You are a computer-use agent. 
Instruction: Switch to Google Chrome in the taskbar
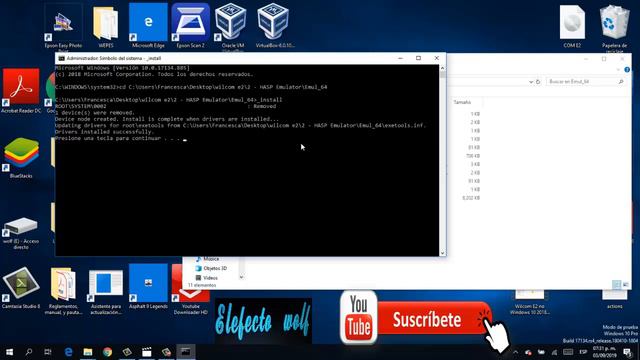point(107,352)
